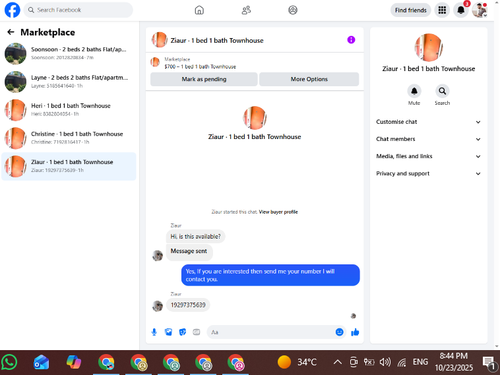Open the Facebook home logo

(12, 10)
